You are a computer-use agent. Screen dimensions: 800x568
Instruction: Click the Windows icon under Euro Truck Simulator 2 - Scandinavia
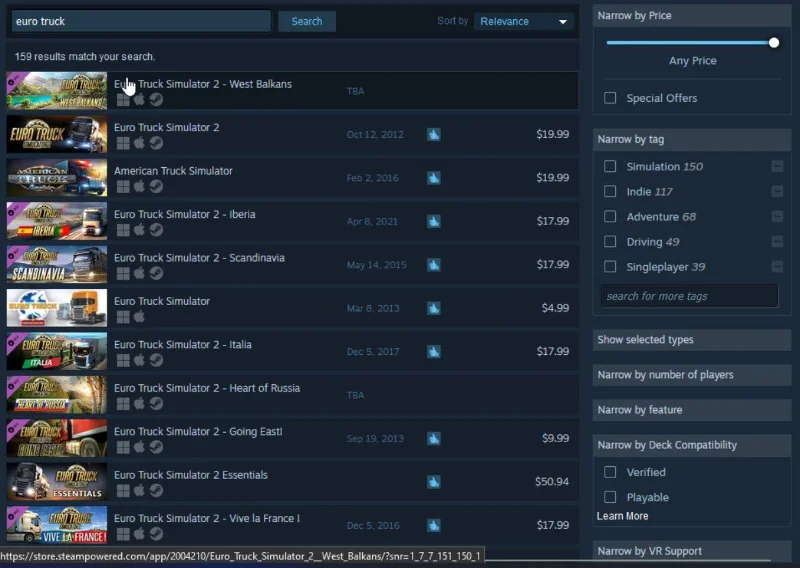click(123, 274)
